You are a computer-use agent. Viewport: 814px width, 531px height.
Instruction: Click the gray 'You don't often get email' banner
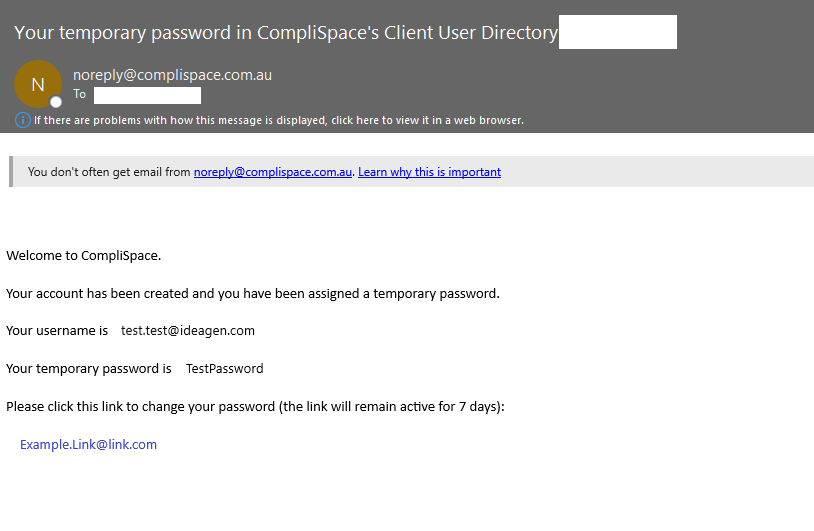pyautogui.click(x=650, y=172)
